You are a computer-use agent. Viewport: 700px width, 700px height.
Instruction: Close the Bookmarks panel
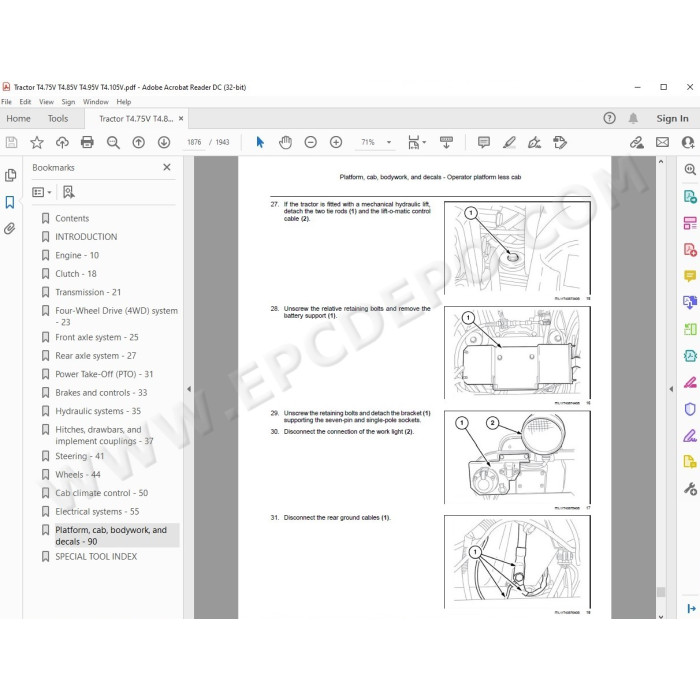(x=167, y=167)
